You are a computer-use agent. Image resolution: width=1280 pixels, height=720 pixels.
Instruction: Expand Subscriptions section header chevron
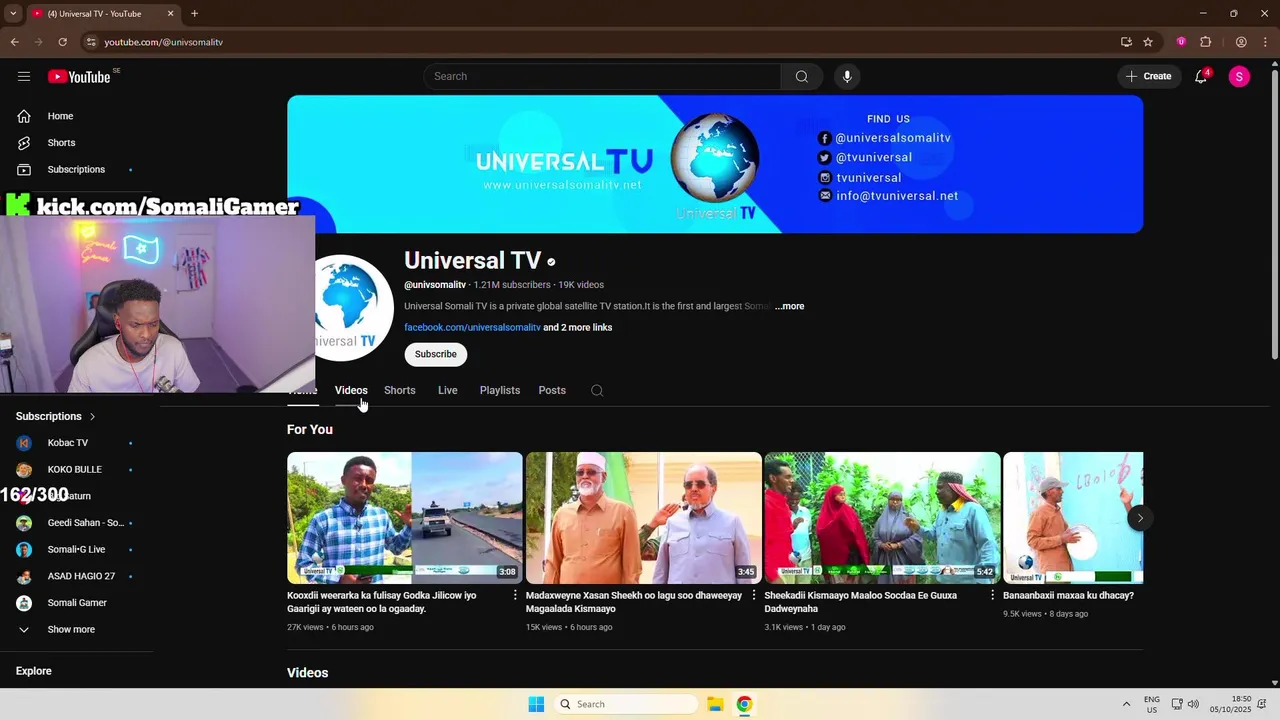93,416
